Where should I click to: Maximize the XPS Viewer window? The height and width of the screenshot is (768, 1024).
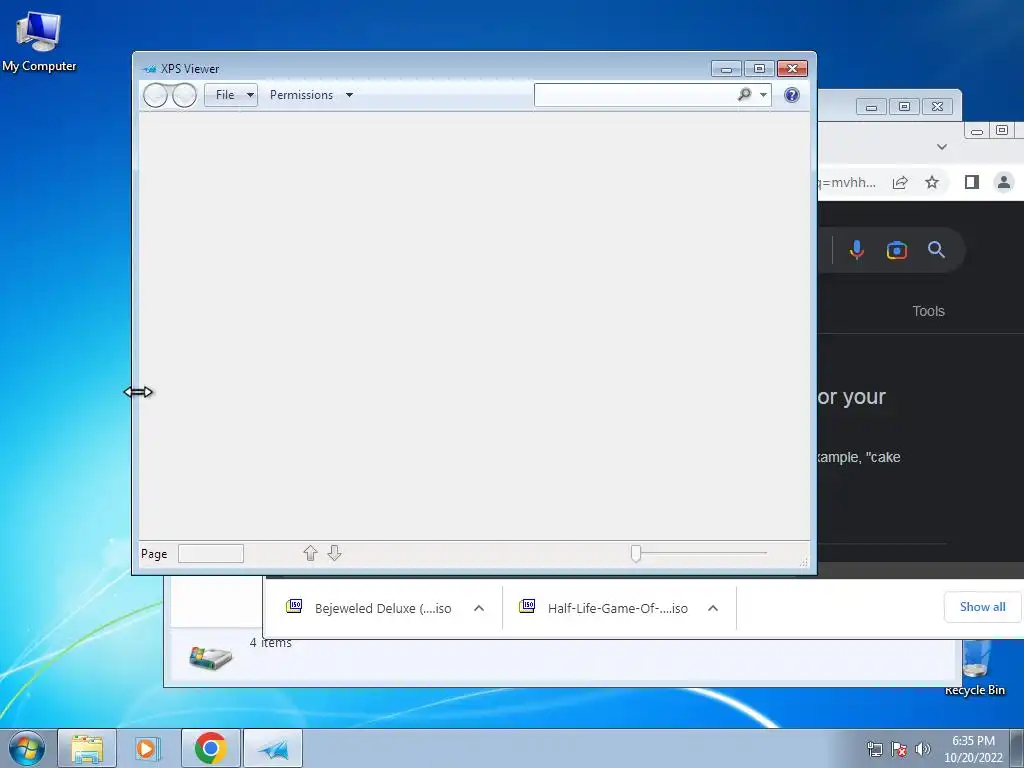tap(759, 69)
